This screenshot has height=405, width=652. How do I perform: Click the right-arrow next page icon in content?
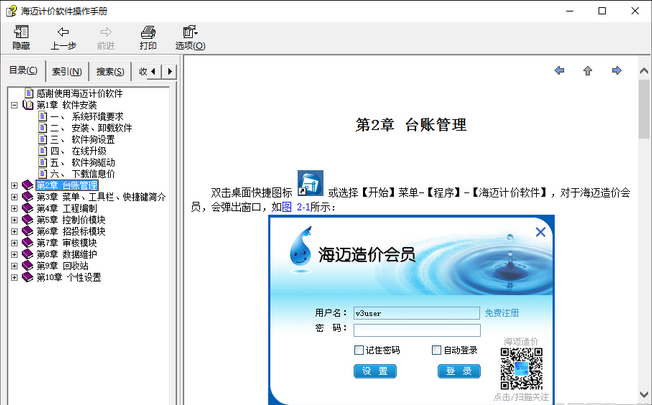[x=617, y=70]
